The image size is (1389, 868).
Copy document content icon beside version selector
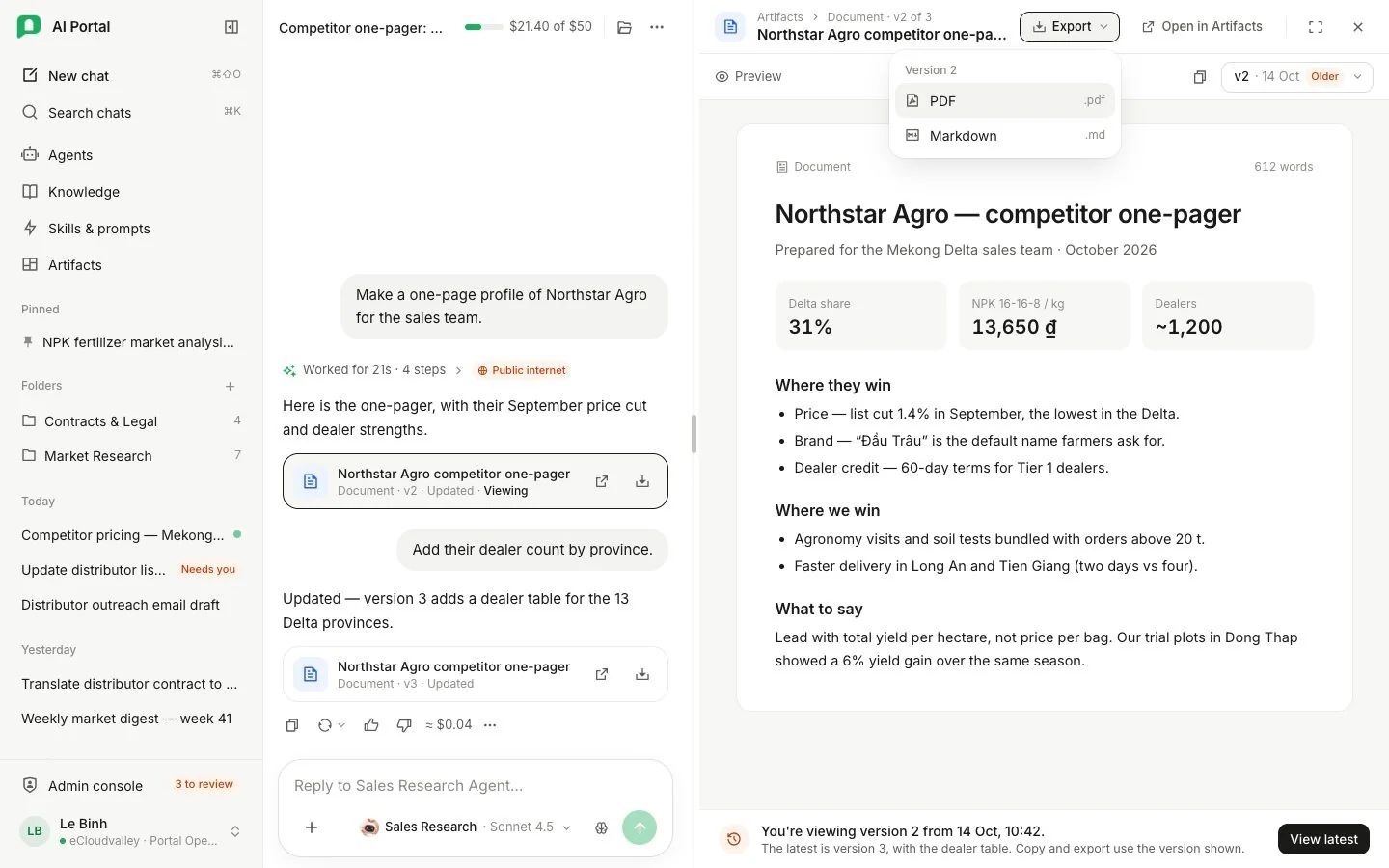tap(1200, 77)
